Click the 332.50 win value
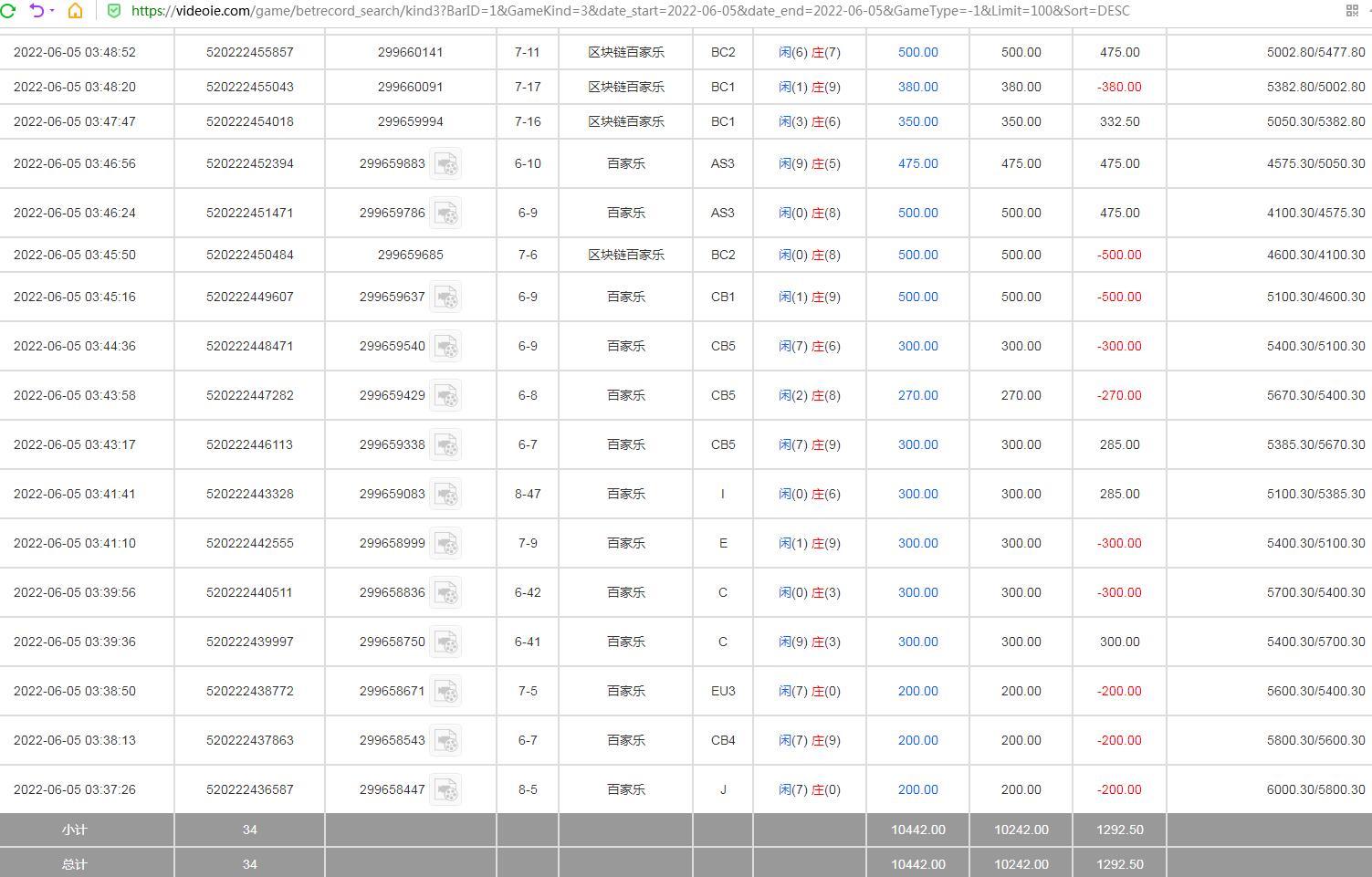Viewport: 1372px width, 877px height. point(1119,121)
